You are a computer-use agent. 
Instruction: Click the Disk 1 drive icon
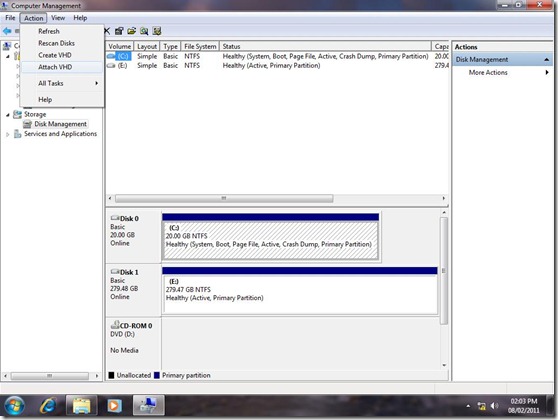pyautogui.click(x=115, y=272)
